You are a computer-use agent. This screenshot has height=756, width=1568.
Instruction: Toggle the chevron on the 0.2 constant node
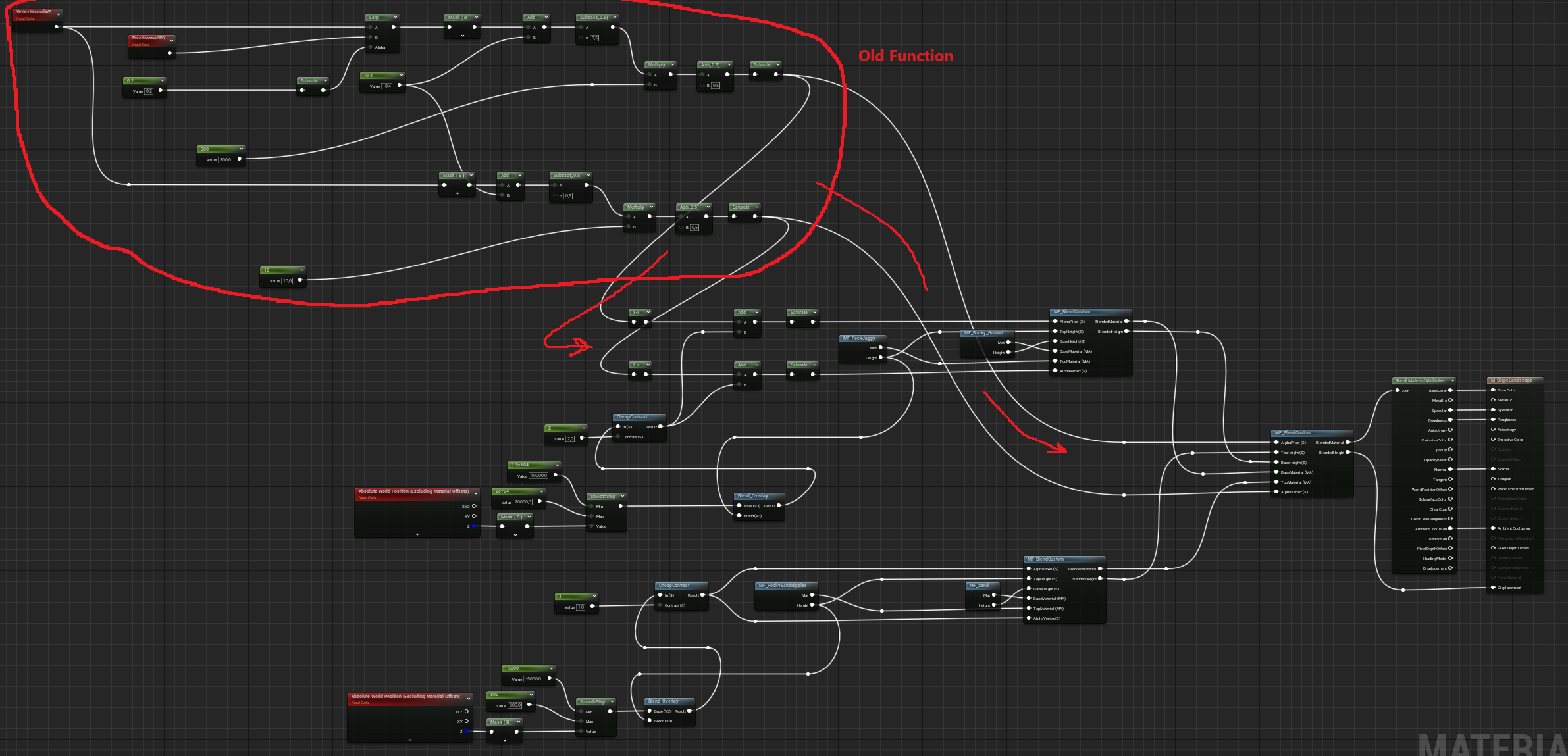(x=162, y=80)
